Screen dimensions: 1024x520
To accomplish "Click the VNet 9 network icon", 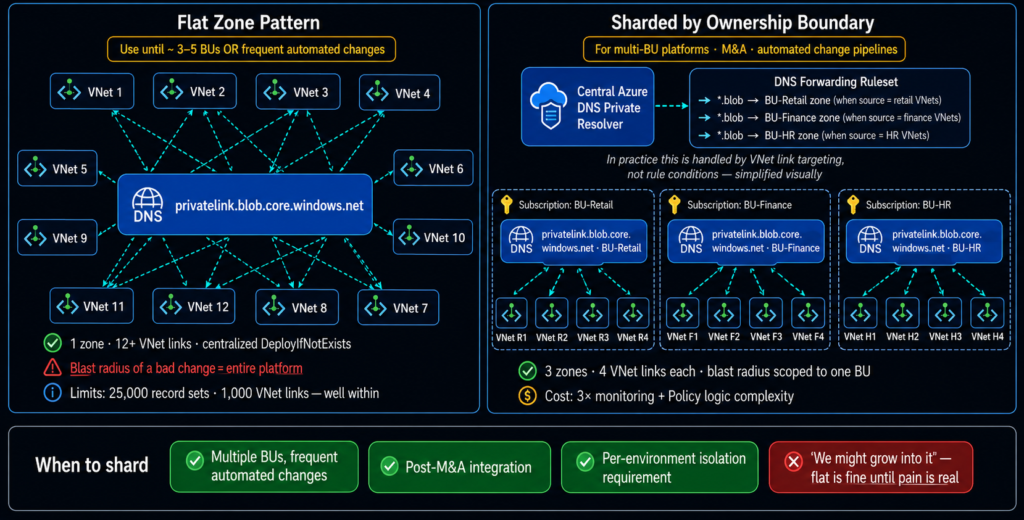I will tap(35, 237).
